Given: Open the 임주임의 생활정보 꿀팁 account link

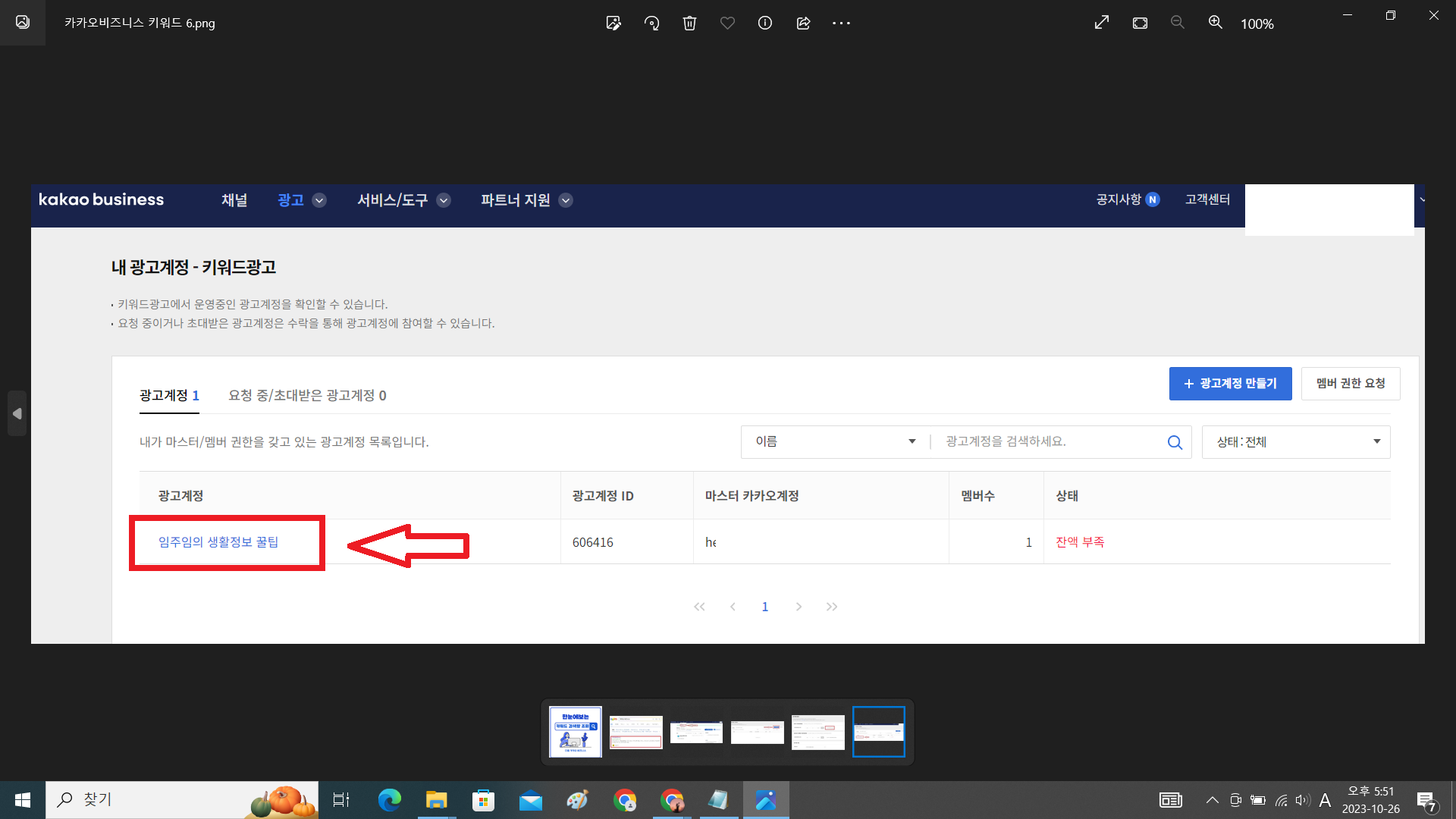Looking at the screenshot, I should click(218, 541).
